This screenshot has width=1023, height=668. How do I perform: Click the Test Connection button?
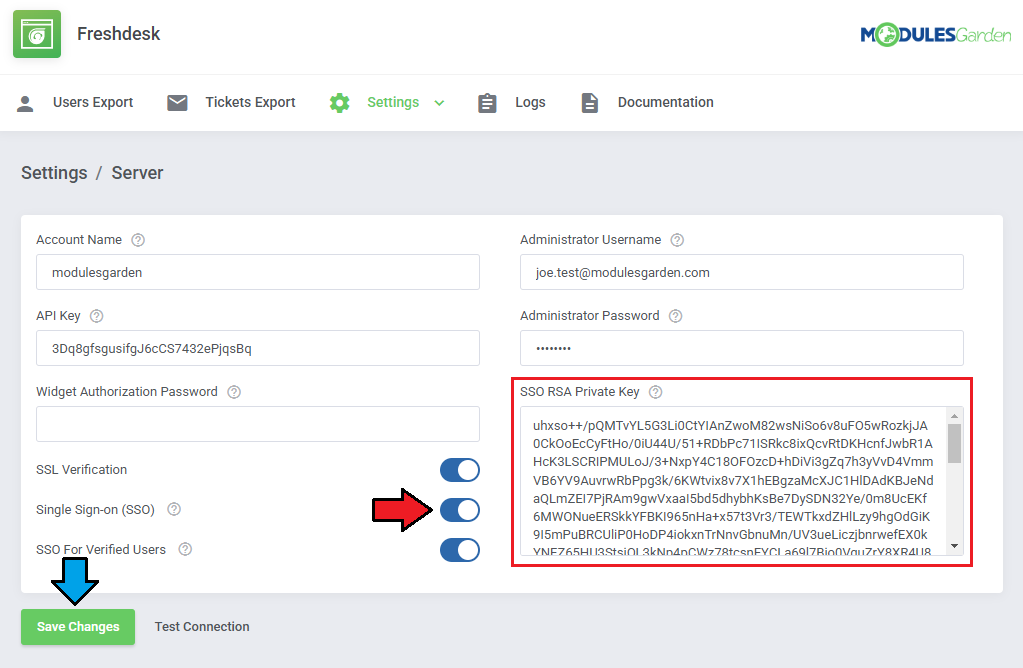tap(202, 627)
